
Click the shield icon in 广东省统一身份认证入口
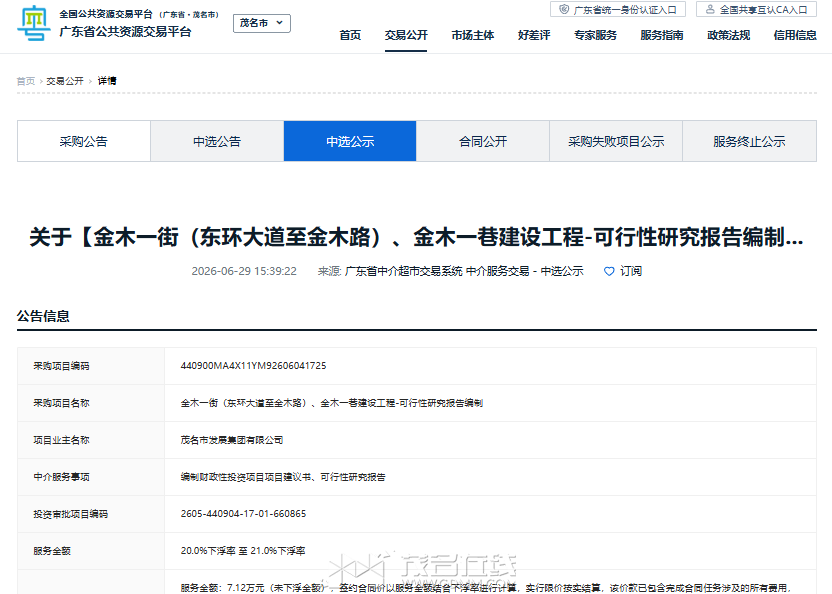pos(564,10)
